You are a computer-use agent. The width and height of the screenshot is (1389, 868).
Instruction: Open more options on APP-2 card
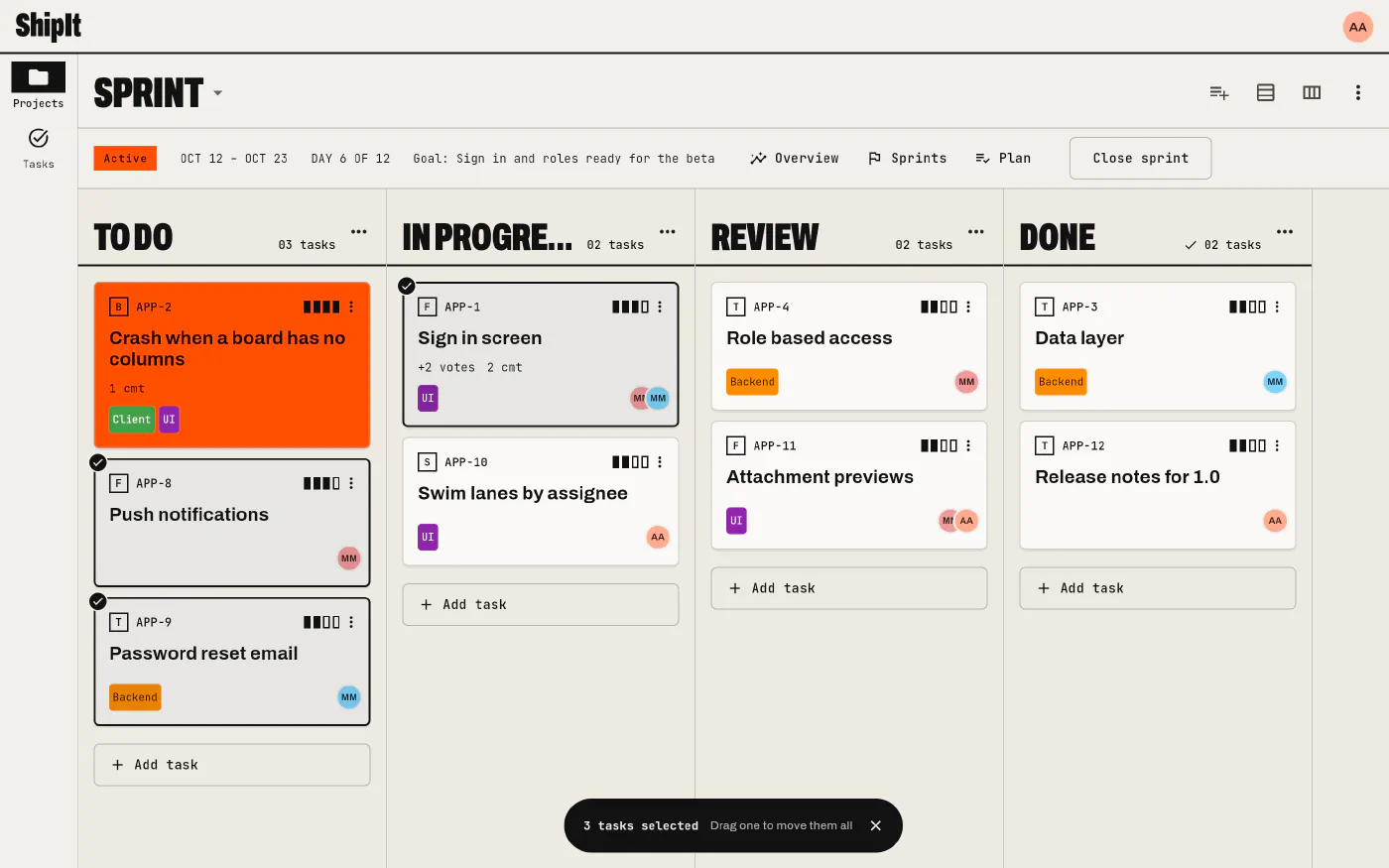point(351,308)
